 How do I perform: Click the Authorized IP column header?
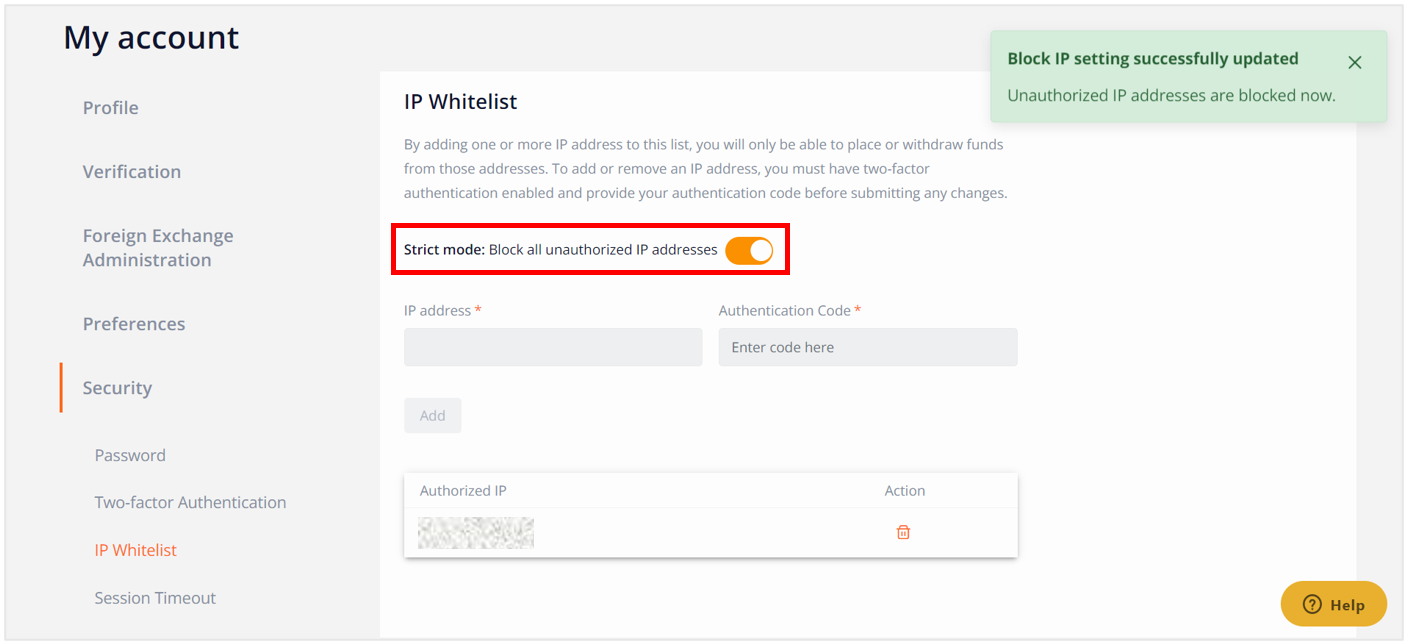pos(463,491)
